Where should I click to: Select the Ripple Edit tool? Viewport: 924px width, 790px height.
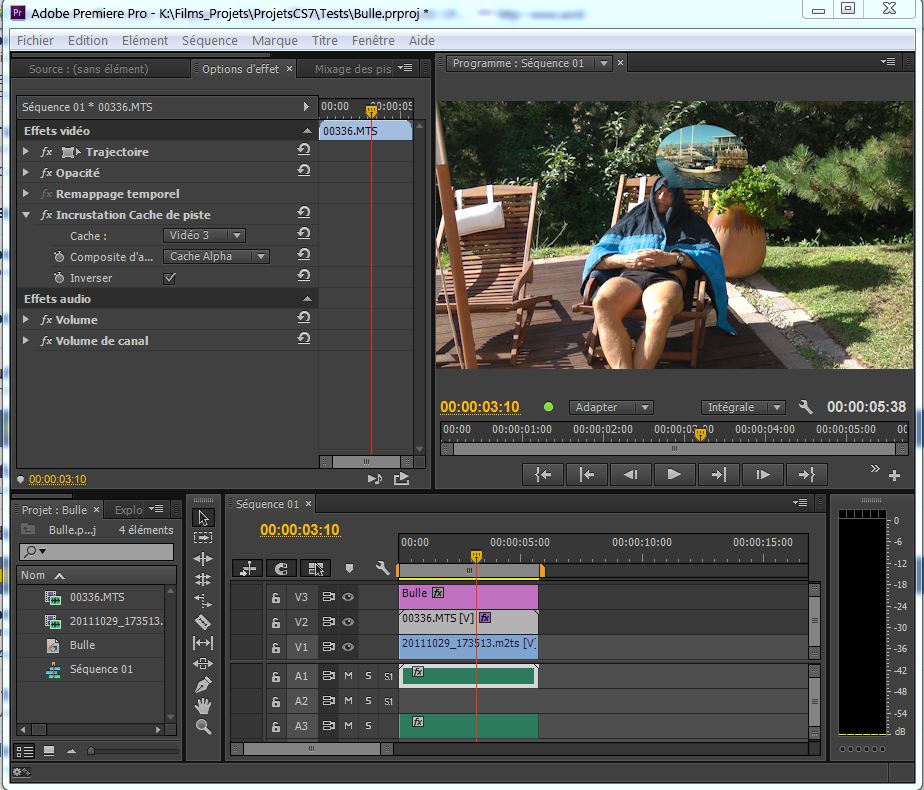pos(203,558)
